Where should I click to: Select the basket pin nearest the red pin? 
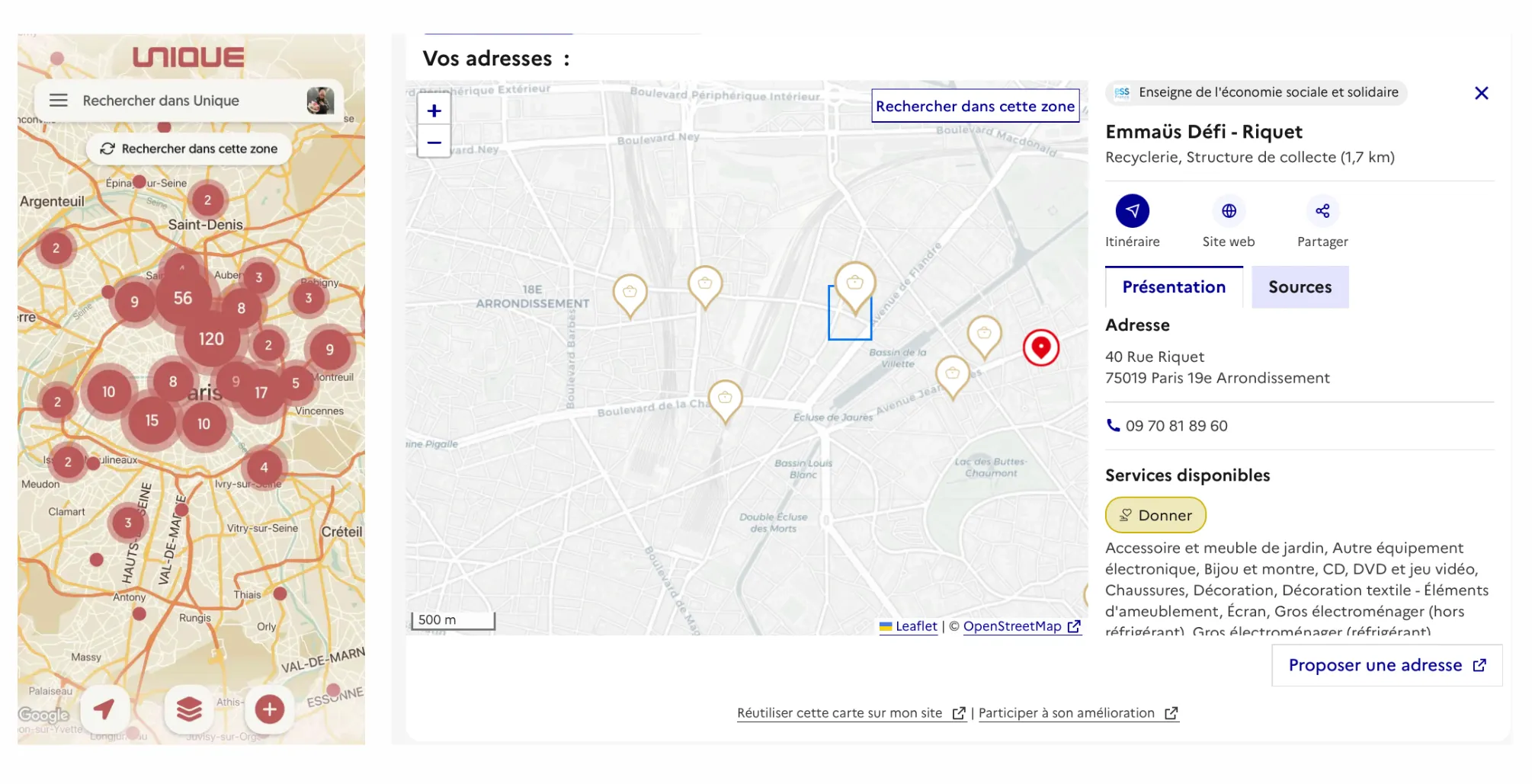[984, 337]
